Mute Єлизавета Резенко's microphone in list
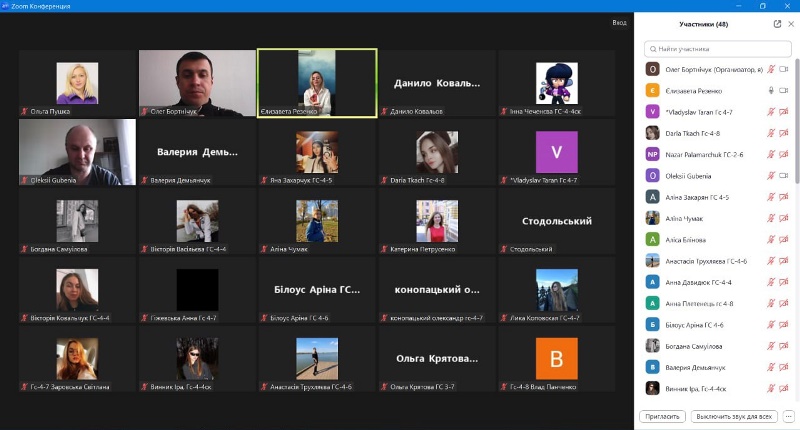800x430 pixels. coord(771,90)
